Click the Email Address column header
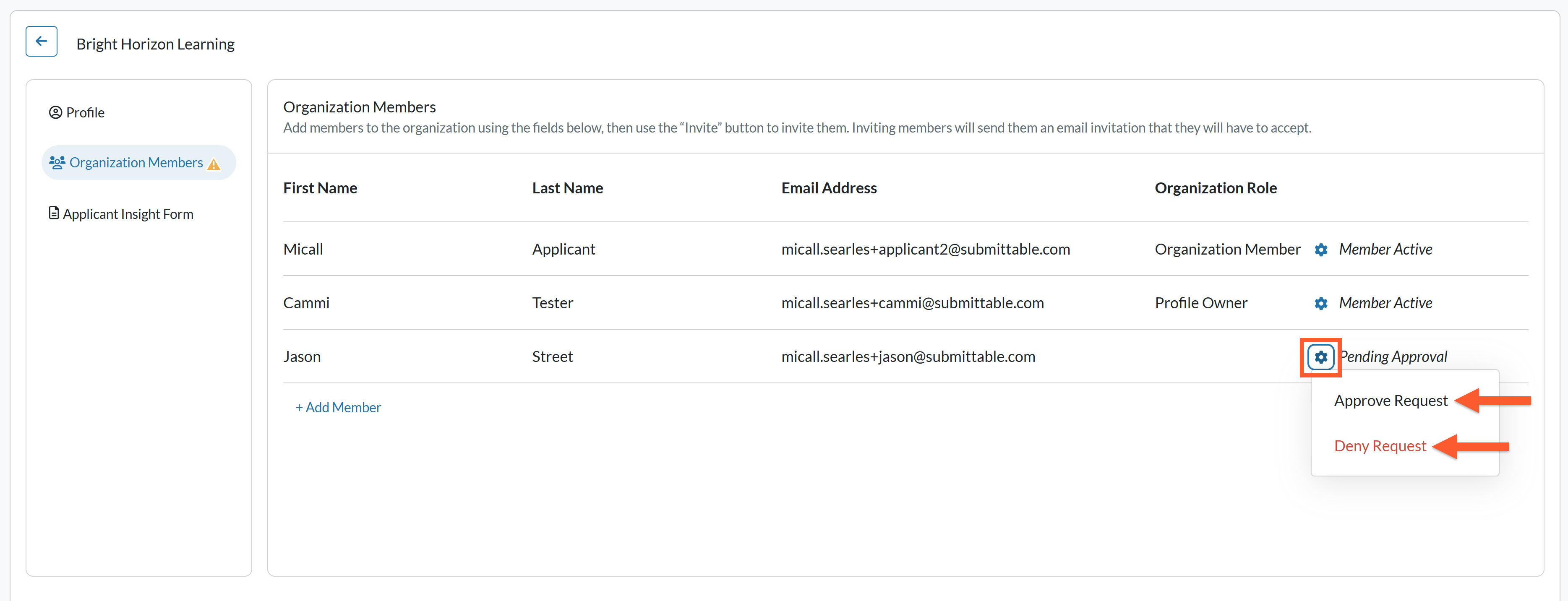The height and width of the screenshot is (601, 1568). [829, 188]
